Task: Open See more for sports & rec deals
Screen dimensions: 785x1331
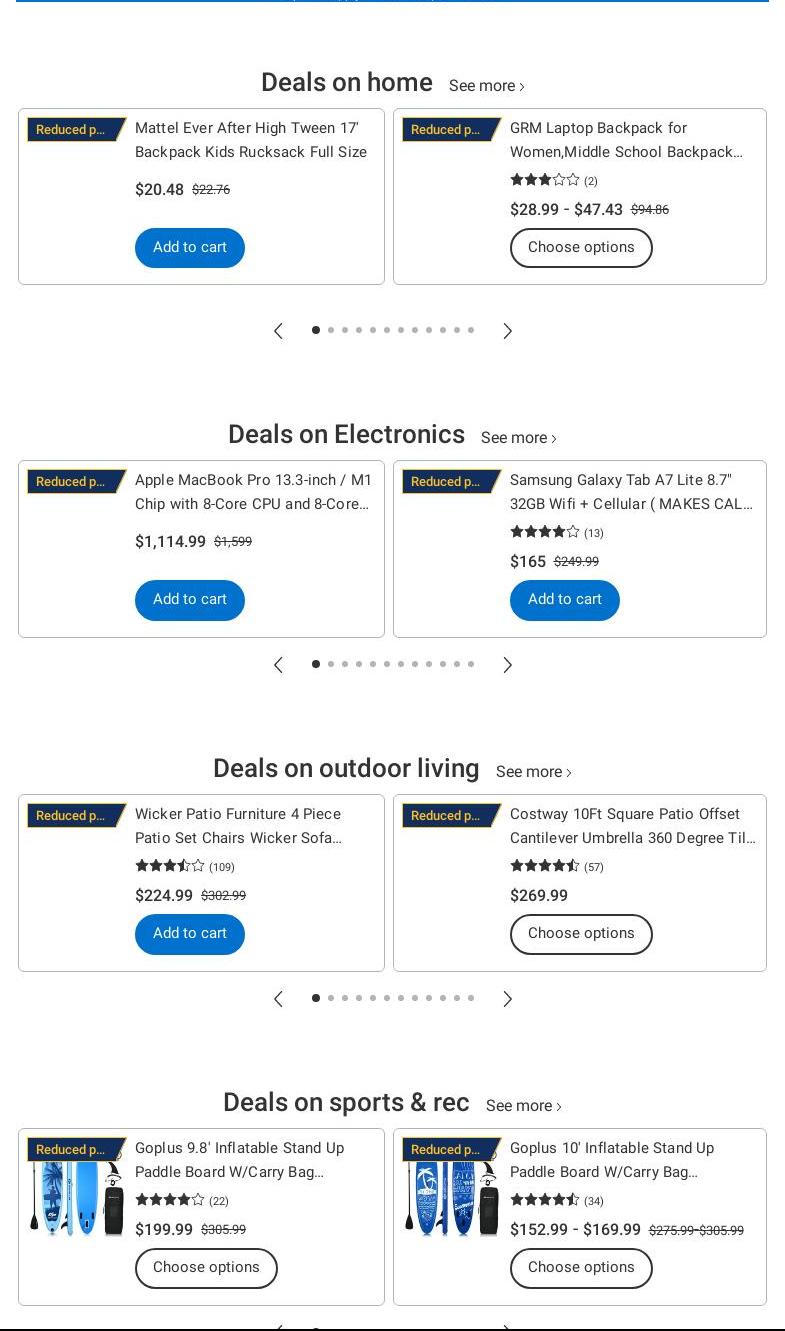Action: [523, 1106]
